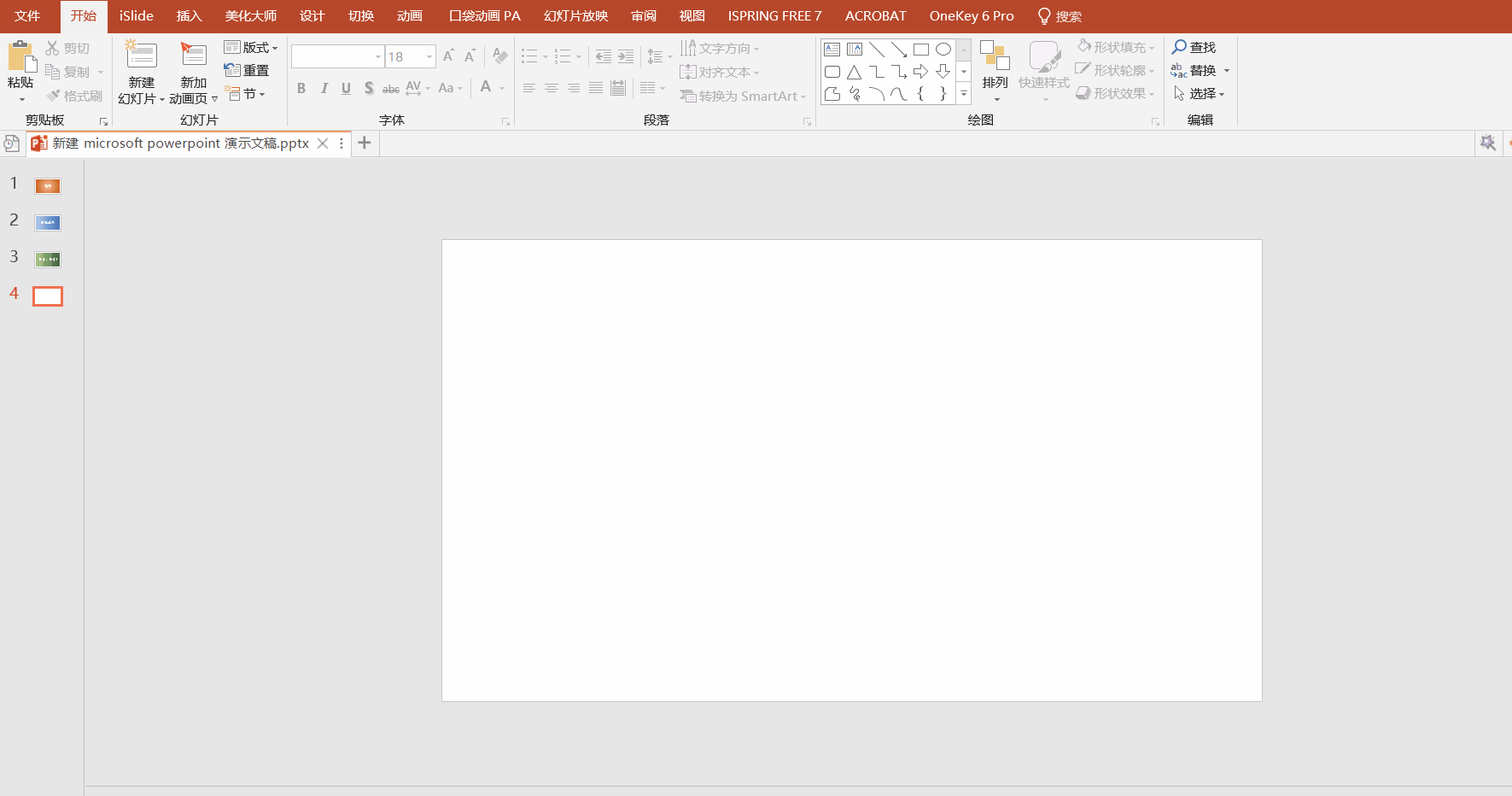The width and height of the screenshot is (1512, 796).
Task: Select slide 3 thumbnail
Action: click(48, 260)
